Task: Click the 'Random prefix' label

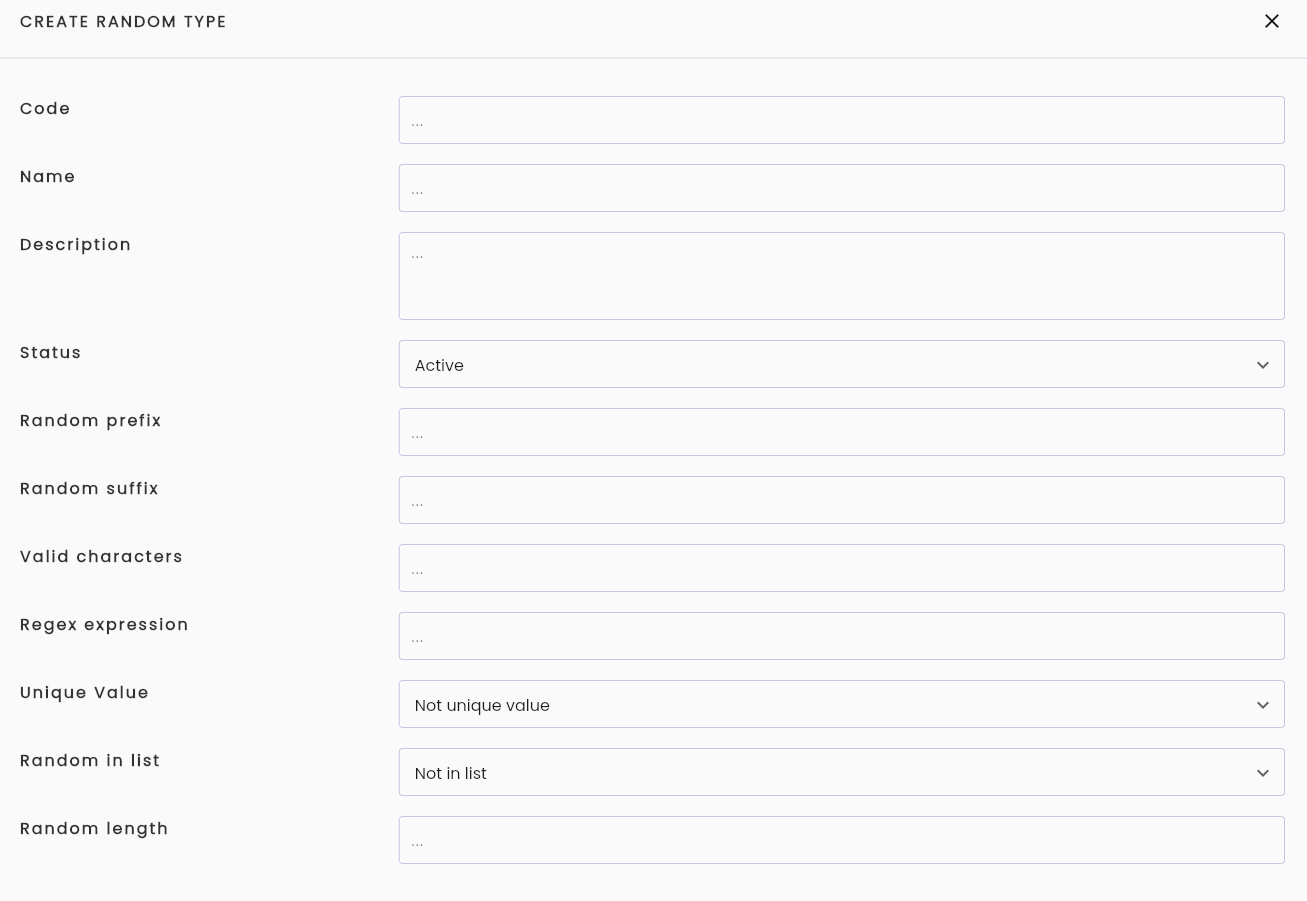Action: [x=91, y=420]
